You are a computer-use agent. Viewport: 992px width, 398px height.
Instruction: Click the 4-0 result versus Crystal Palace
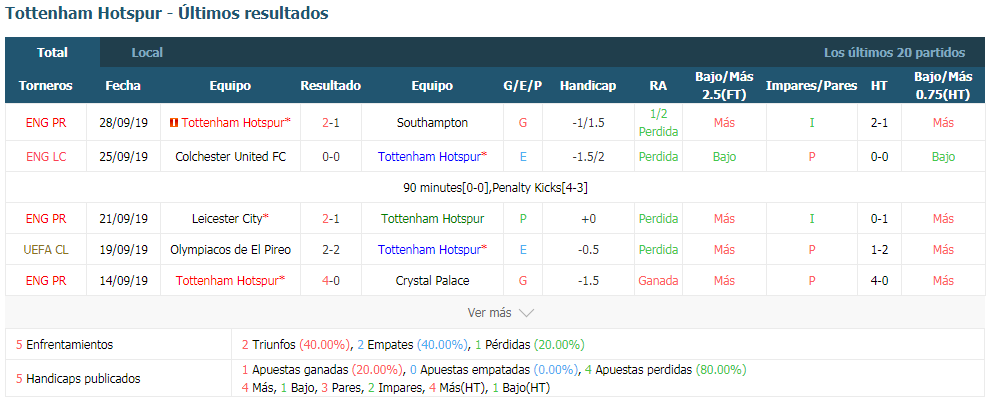point(331,280)
